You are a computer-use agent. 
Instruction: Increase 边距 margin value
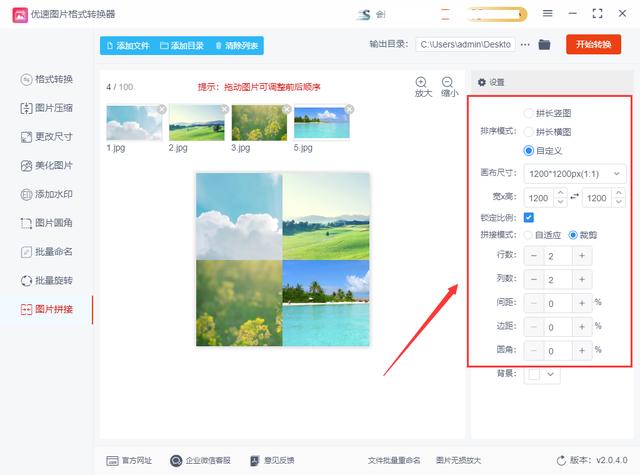click(x=582, y=327)
